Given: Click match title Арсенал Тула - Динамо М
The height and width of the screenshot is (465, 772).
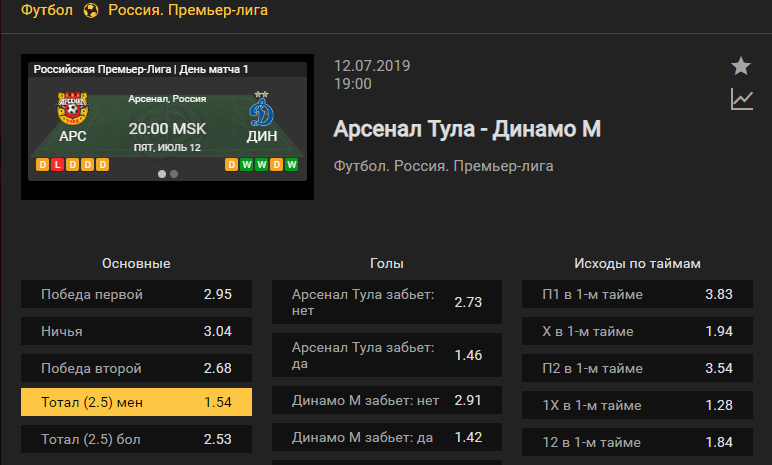Looking at the screenshot, I should click(467, 129).
